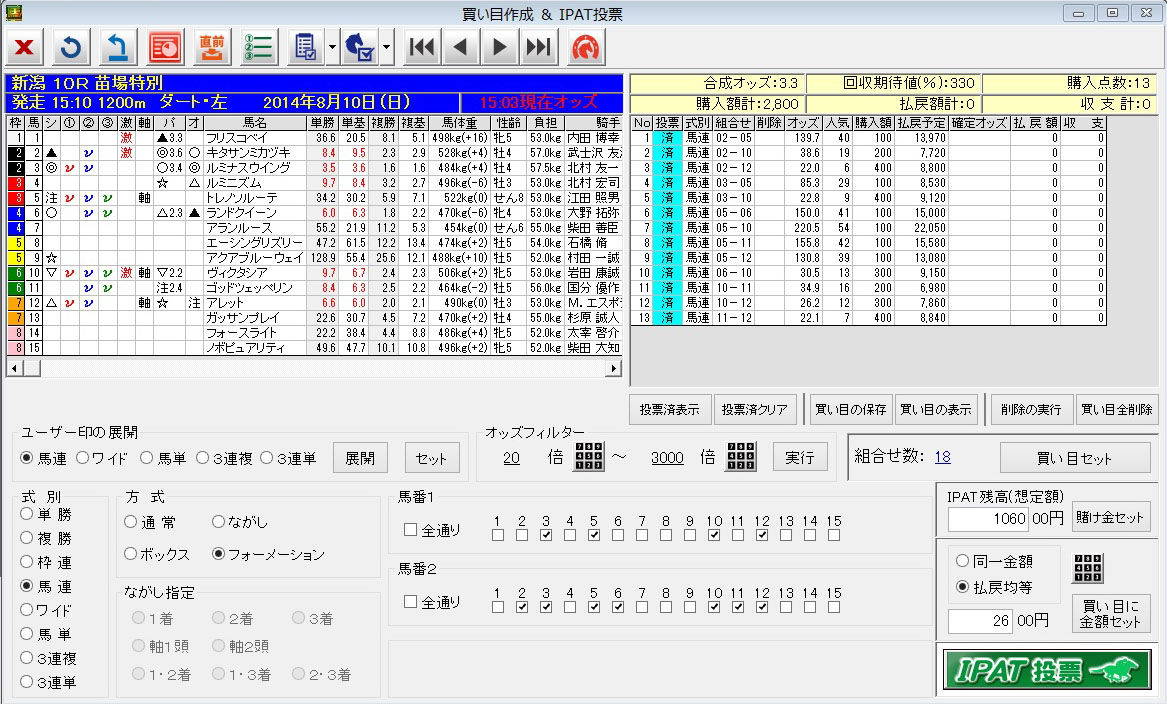Click the 実行 odds filter button
This screenshot has width=1167, height=704.
point(800,457)
